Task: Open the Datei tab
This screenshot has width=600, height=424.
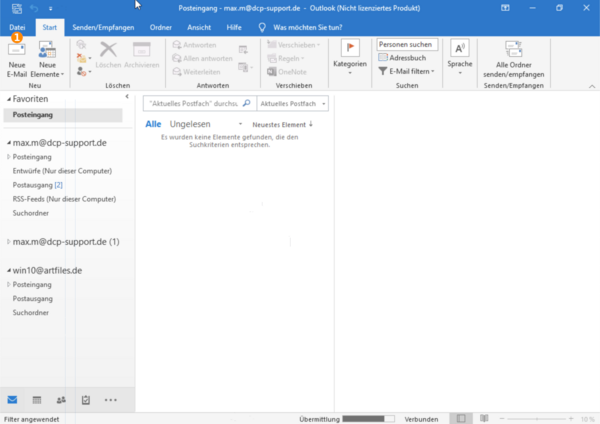Action: point(17,27)
